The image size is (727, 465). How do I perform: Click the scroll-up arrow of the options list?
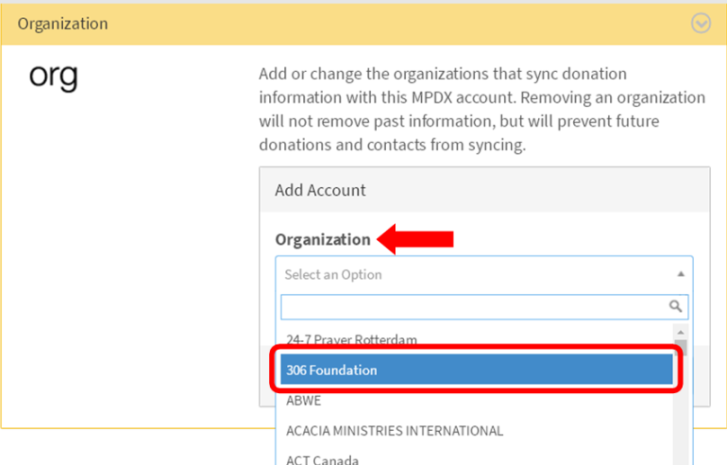coord(680,332)
